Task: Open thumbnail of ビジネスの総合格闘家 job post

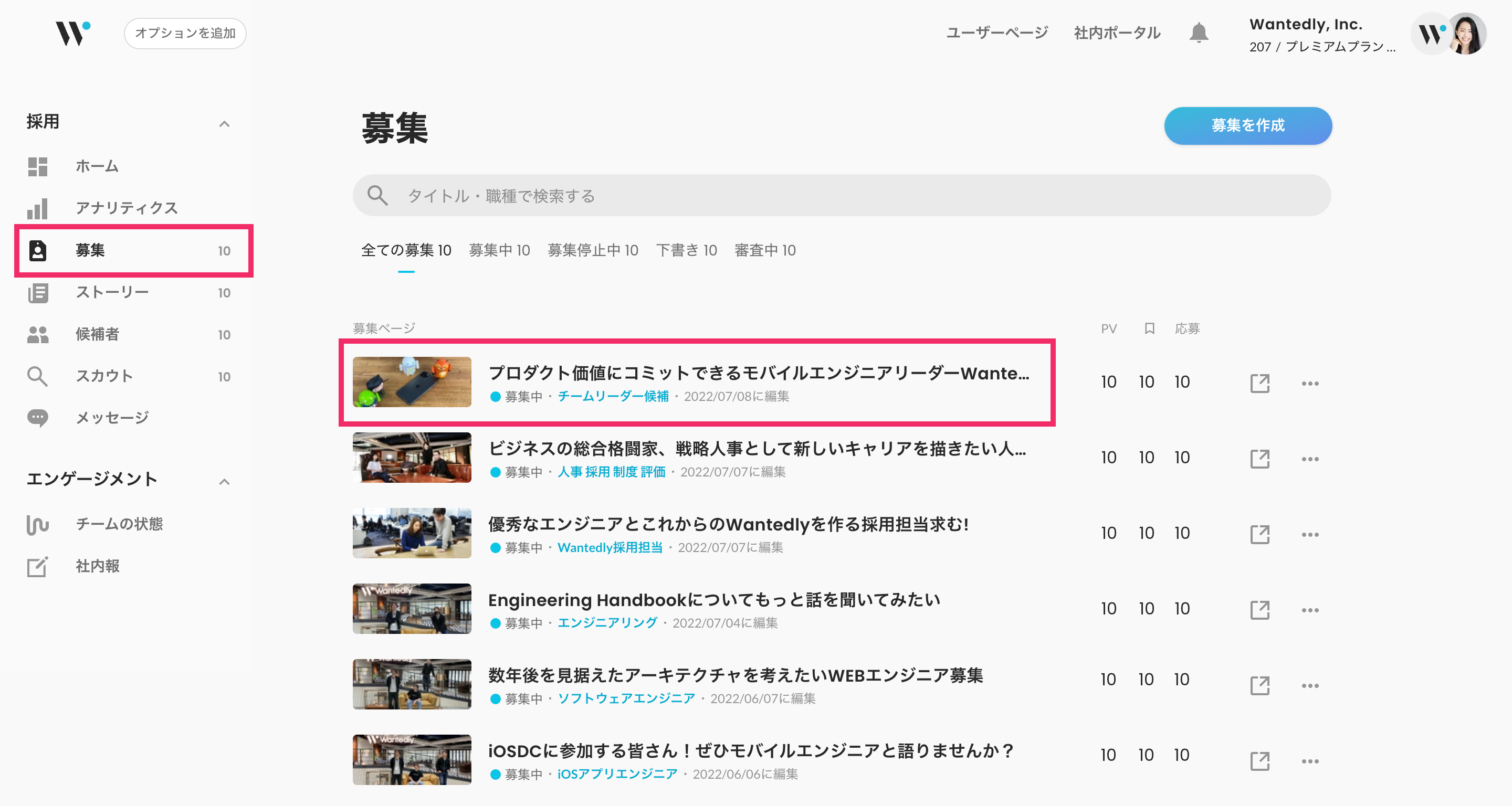Action: click(412, 458)
